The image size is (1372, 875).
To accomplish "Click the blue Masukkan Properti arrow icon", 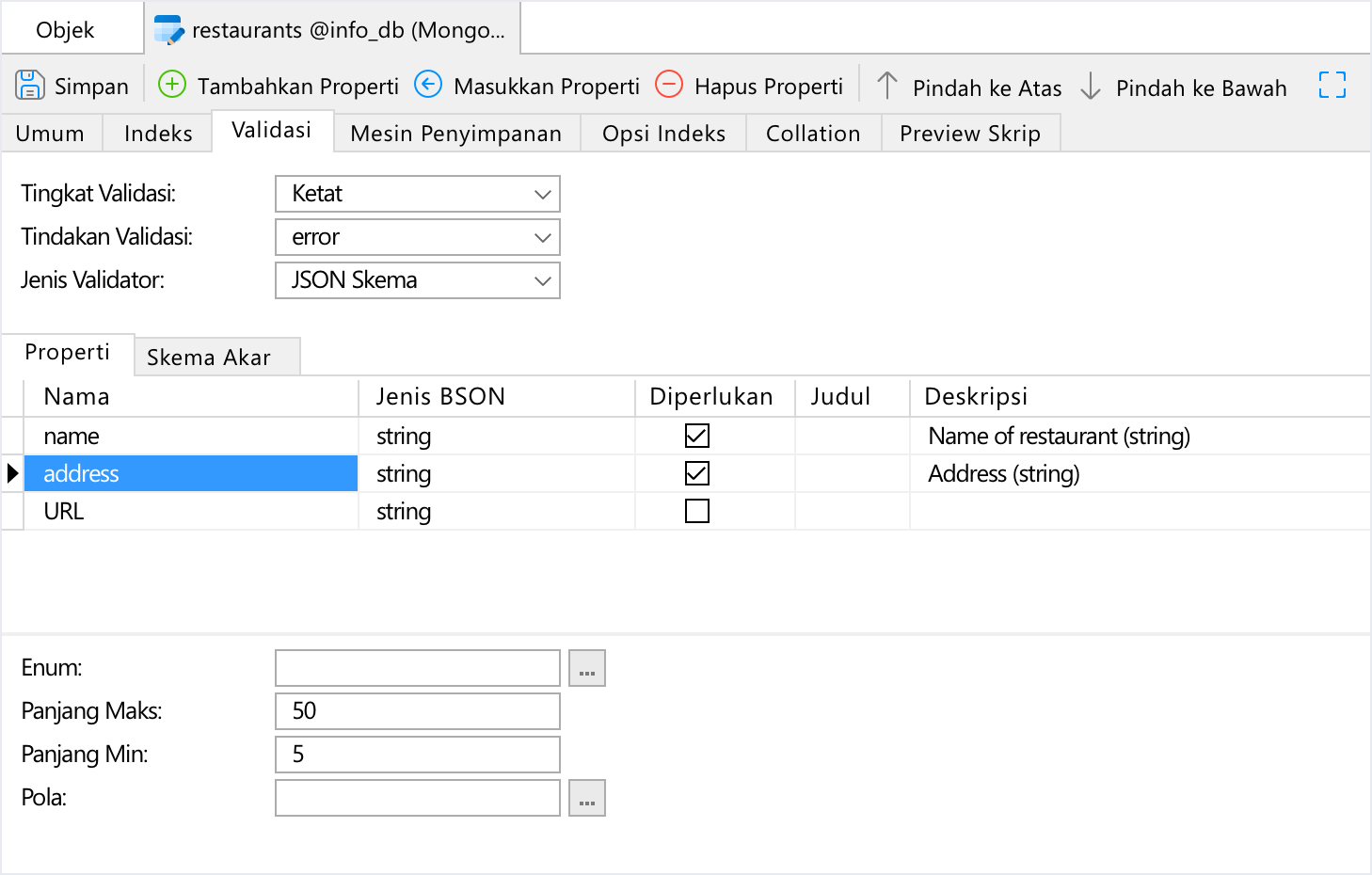I will pyautogui.click(x=428, y=85).
